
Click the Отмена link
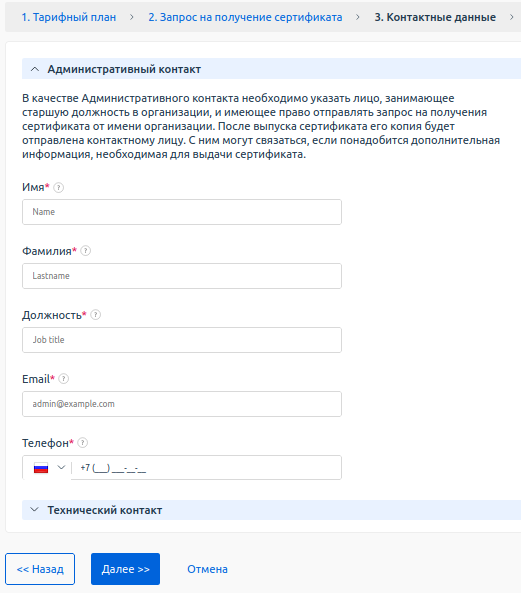pos(208,569)
